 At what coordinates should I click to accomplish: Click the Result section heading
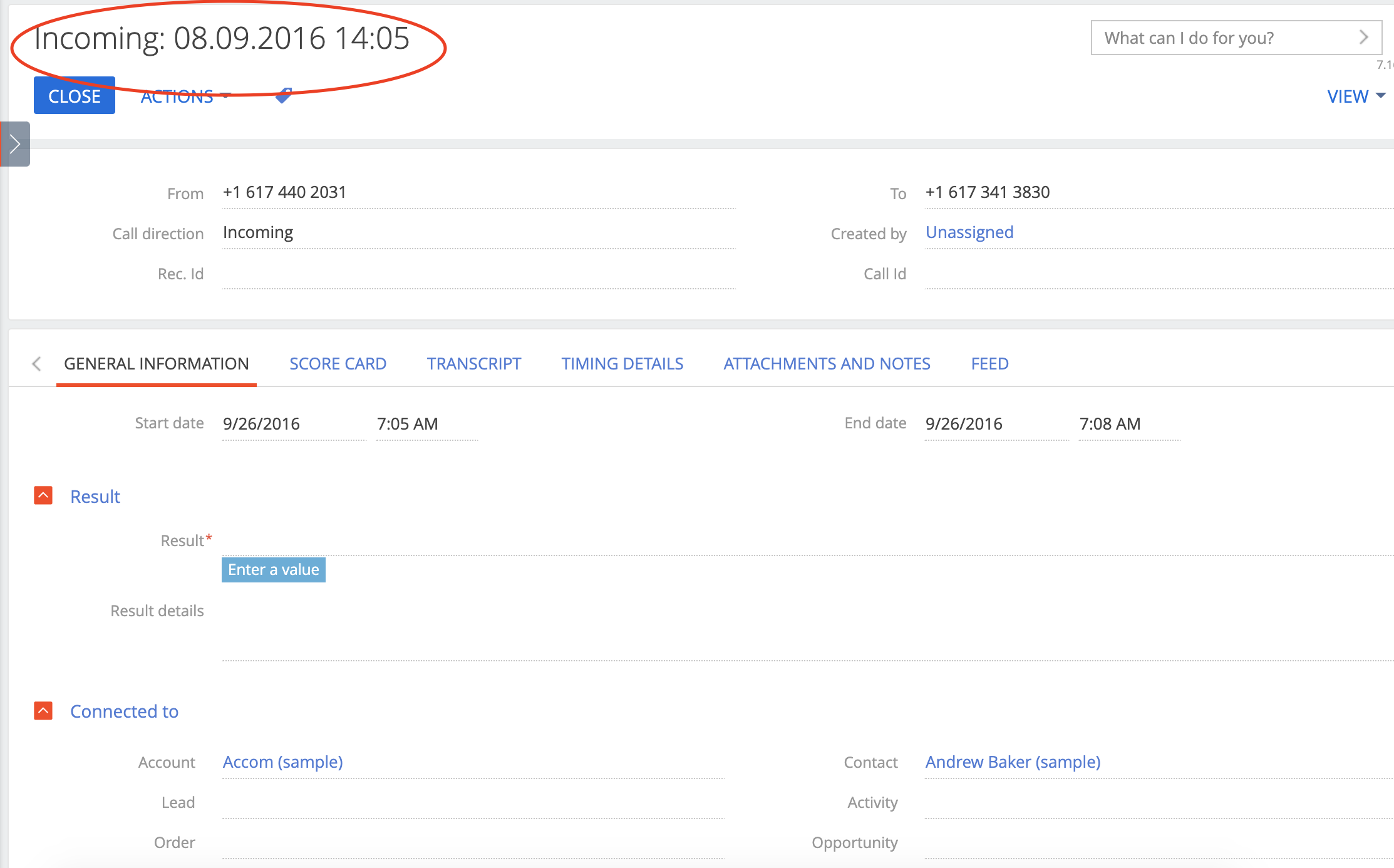click(95, 497)
